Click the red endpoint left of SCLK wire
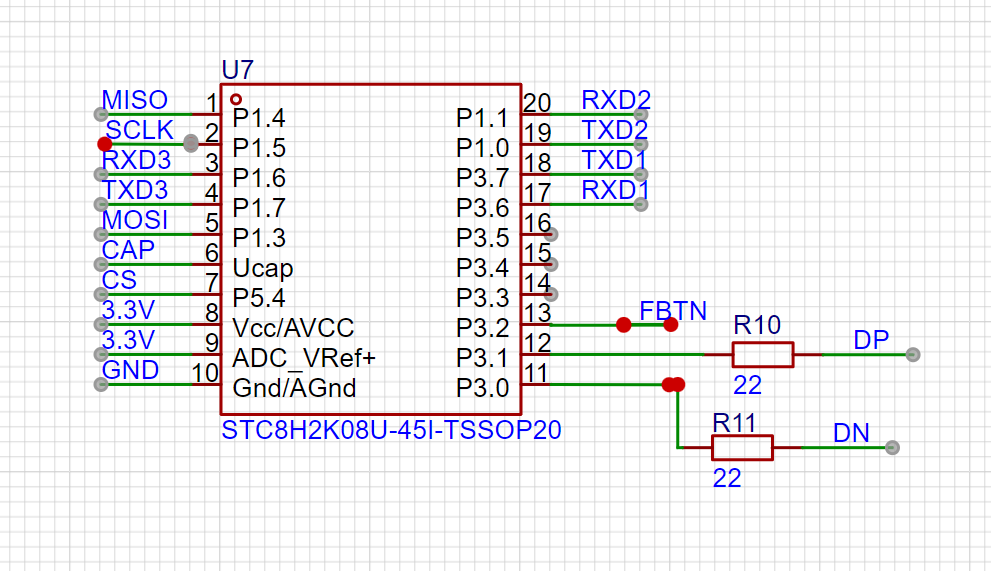This screenshot has height=571, width=991. click(x=105, y=144)
